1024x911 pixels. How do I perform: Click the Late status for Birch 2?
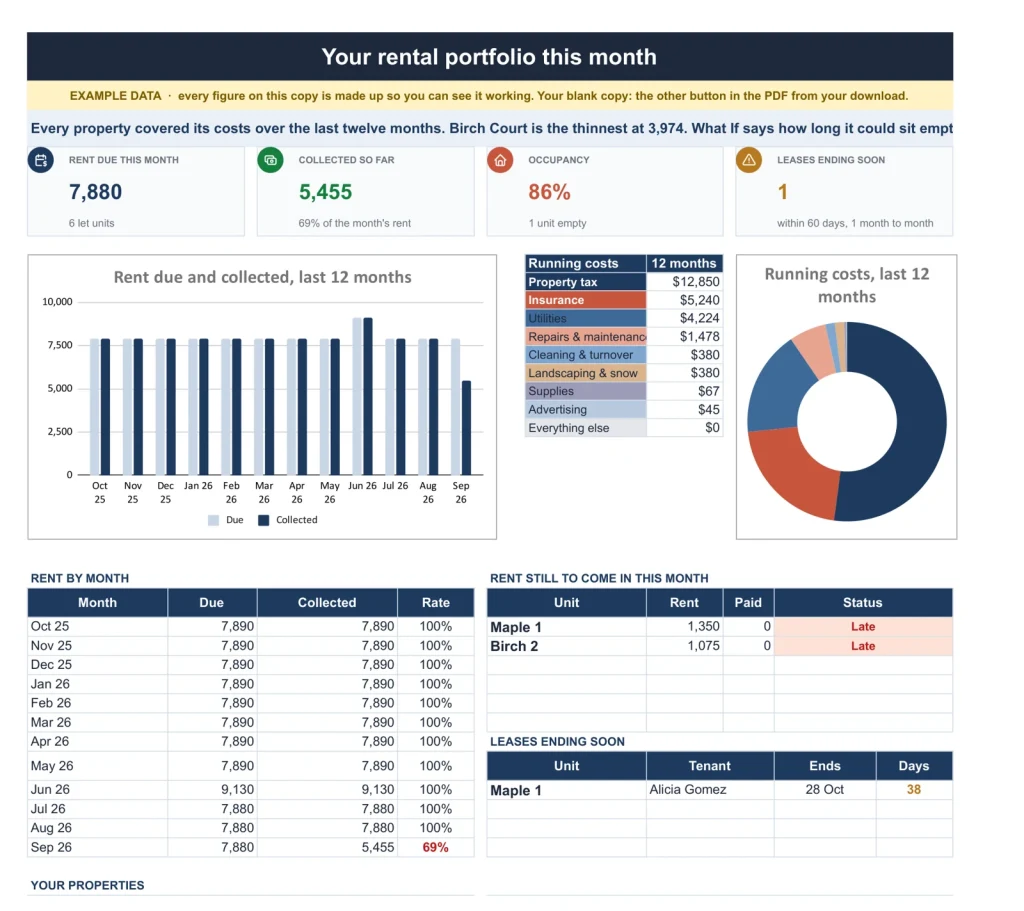click(863, 646)
